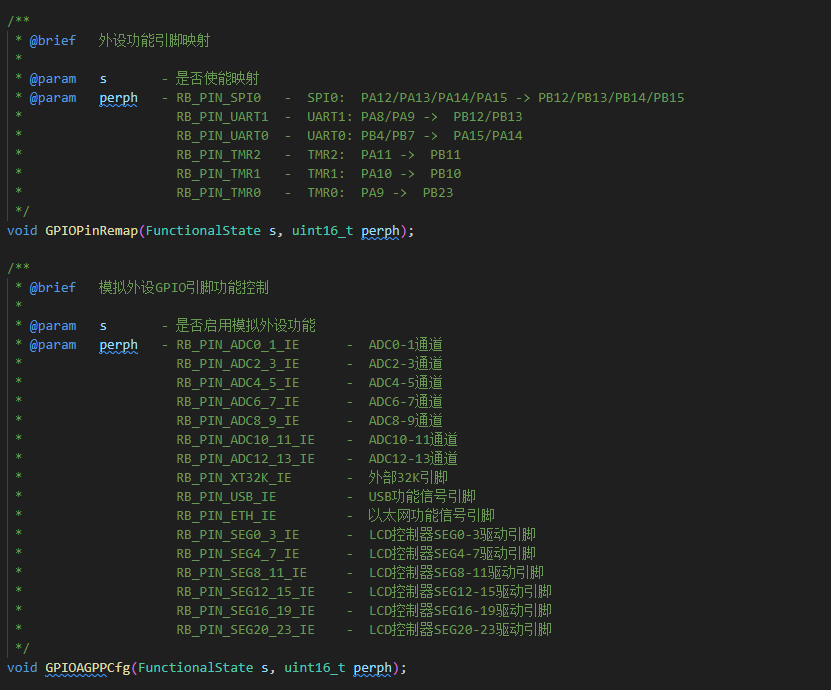
Task: Place cursor on RB_PIN_ADC12_13_IE
Action: click(245, 459)
